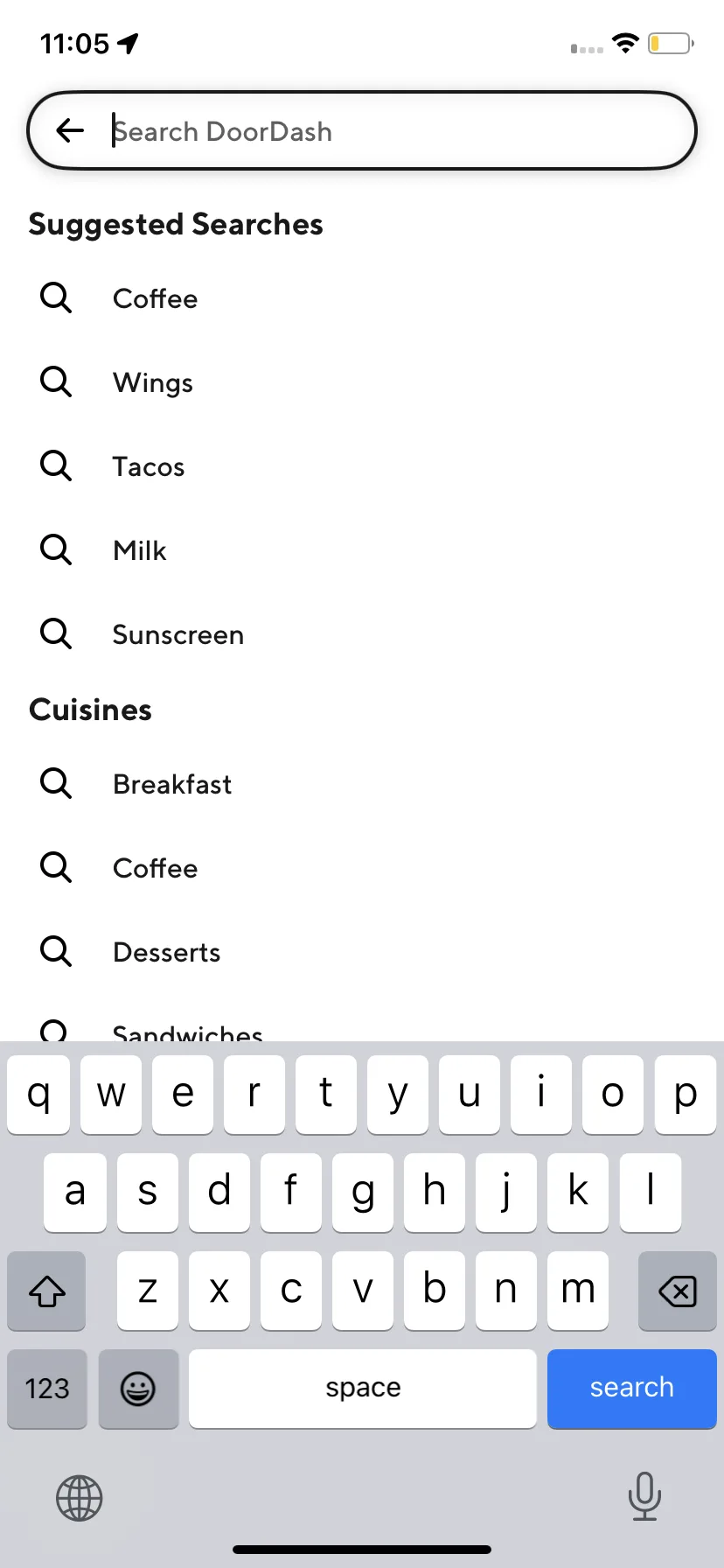
Task: Tap the space bar key
Action: tap(363, 1389)
